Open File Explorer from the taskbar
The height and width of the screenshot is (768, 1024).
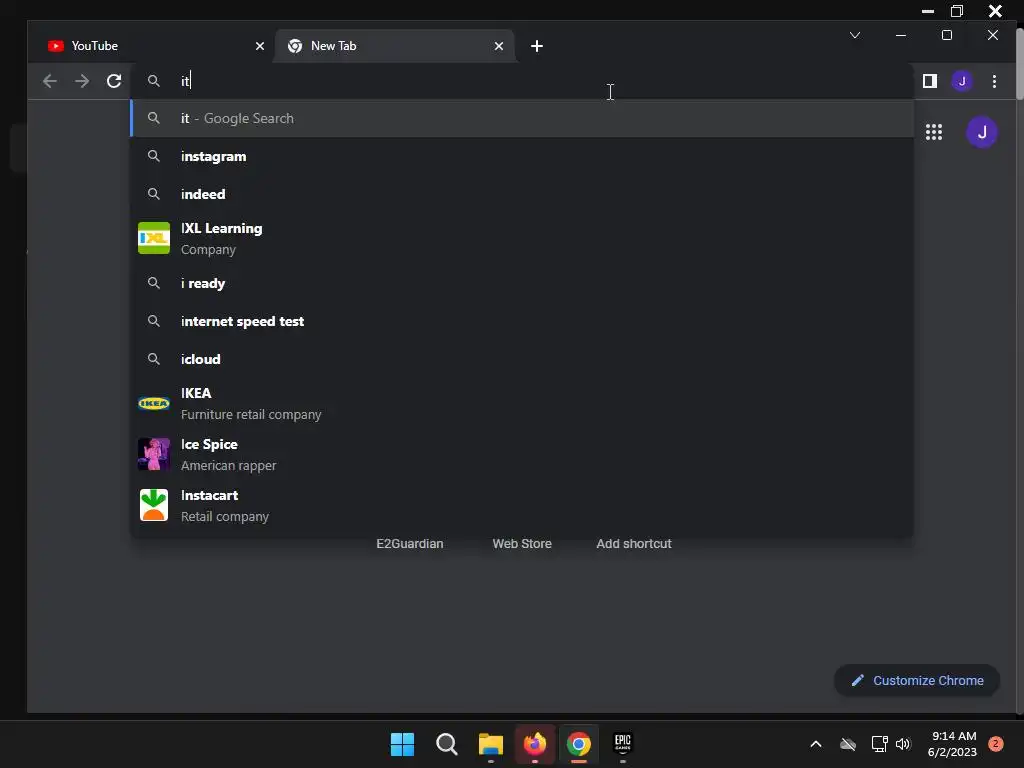(x=490, y=744)
